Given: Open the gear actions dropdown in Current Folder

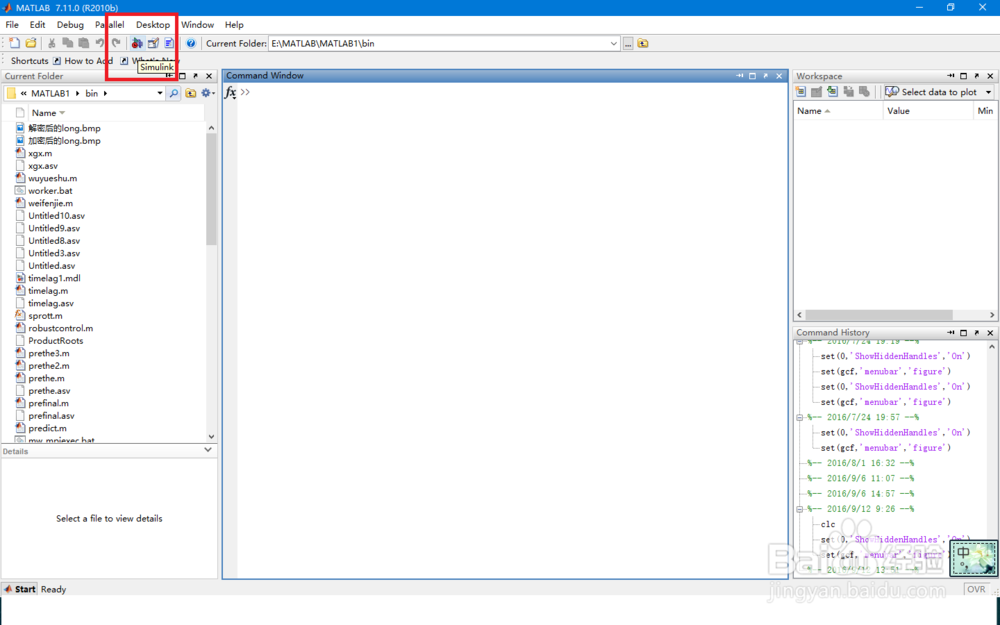Looking at the screenshot, I should click(208, 93).
